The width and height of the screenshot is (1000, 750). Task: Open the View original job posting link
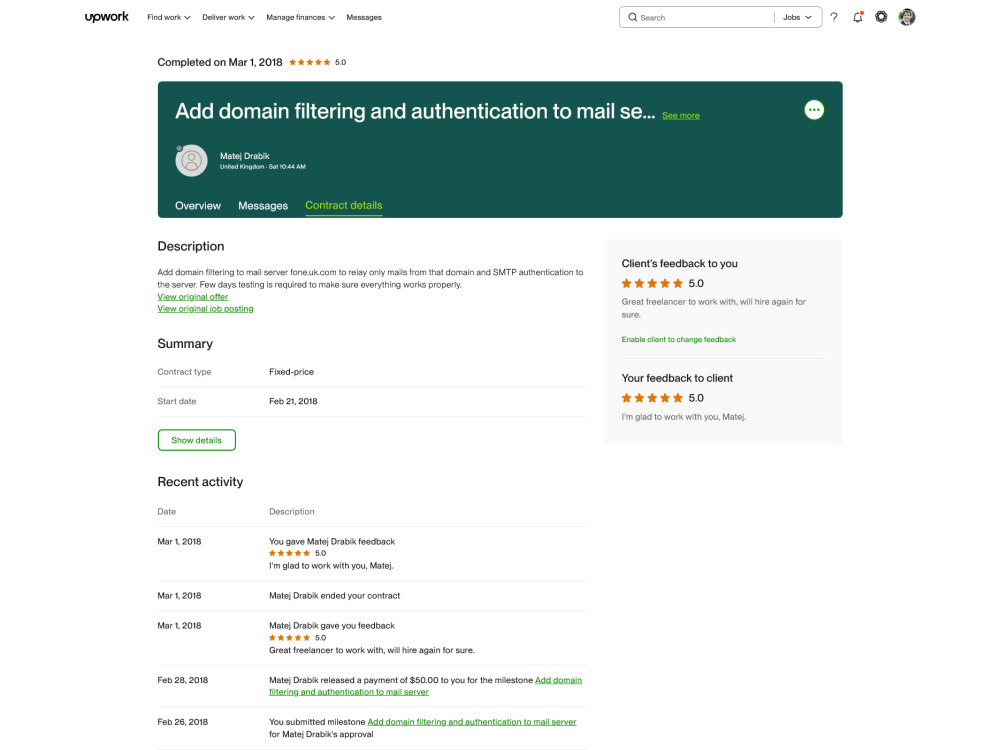click(x=205, y=309)
